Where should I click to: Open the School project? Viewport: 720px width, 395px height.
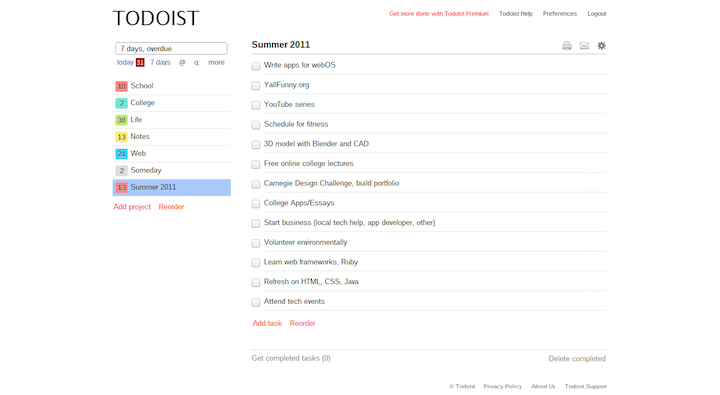point(172,86)
